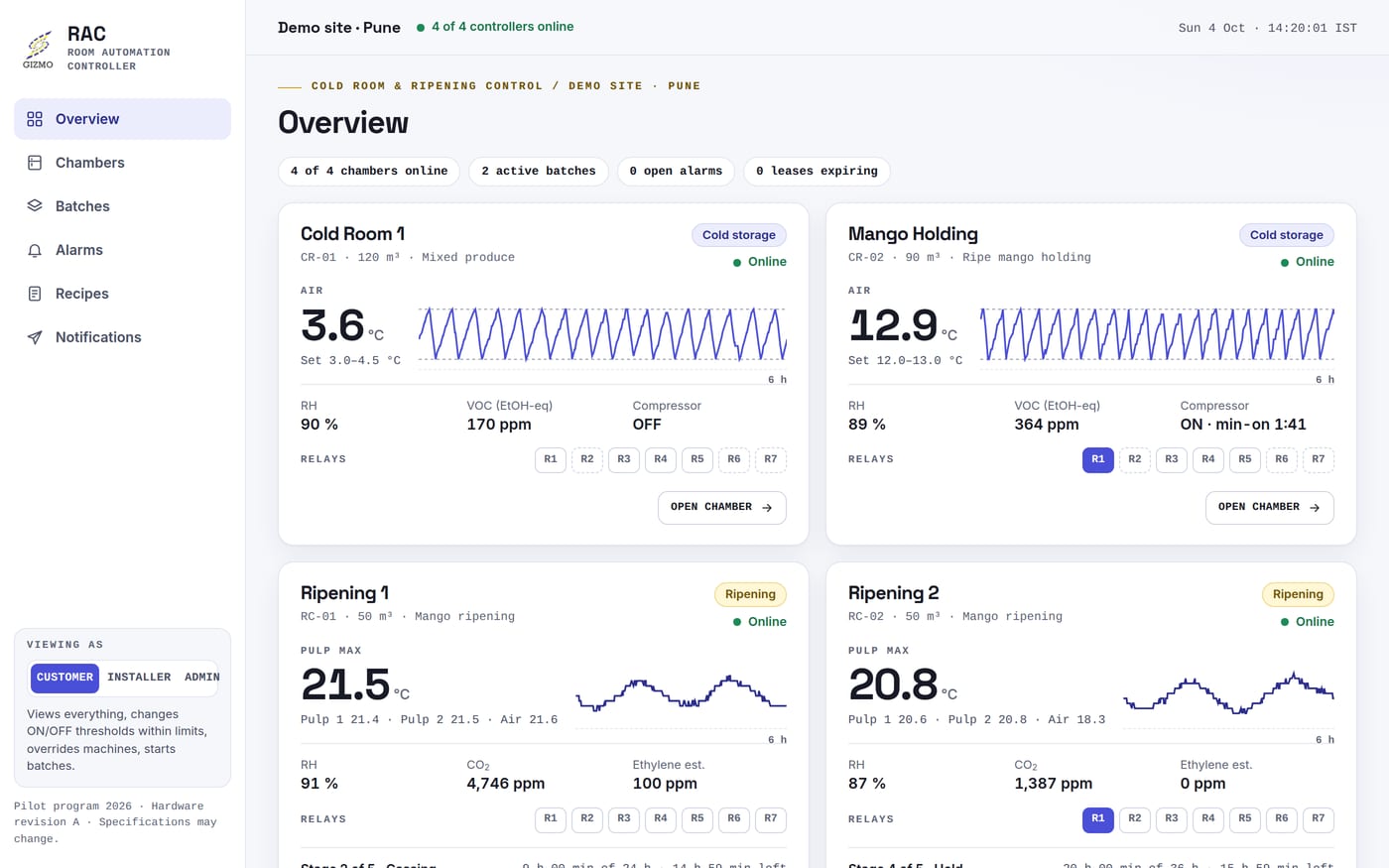Switch view role to Admin

[201, 678]
